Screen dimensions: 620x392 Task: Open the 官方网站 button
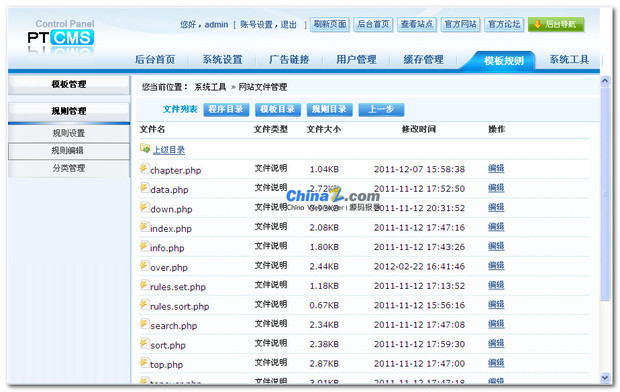point(460,25)
